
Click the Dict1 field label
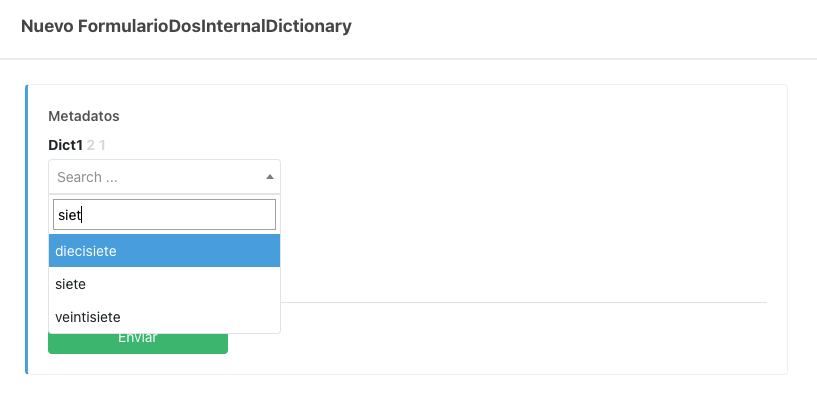[x=65, y=145]
